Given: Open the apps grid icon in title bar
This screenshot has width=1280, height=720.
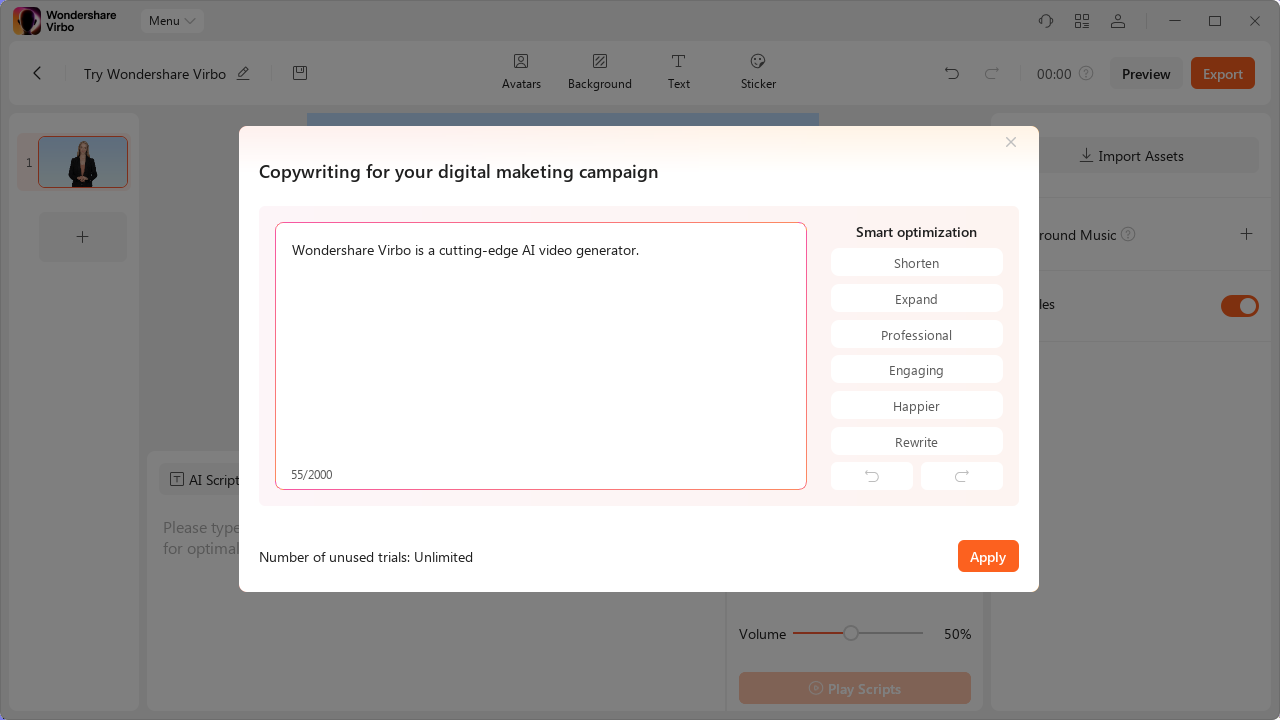Looking at the screenshot, I should coord(1082,21).
